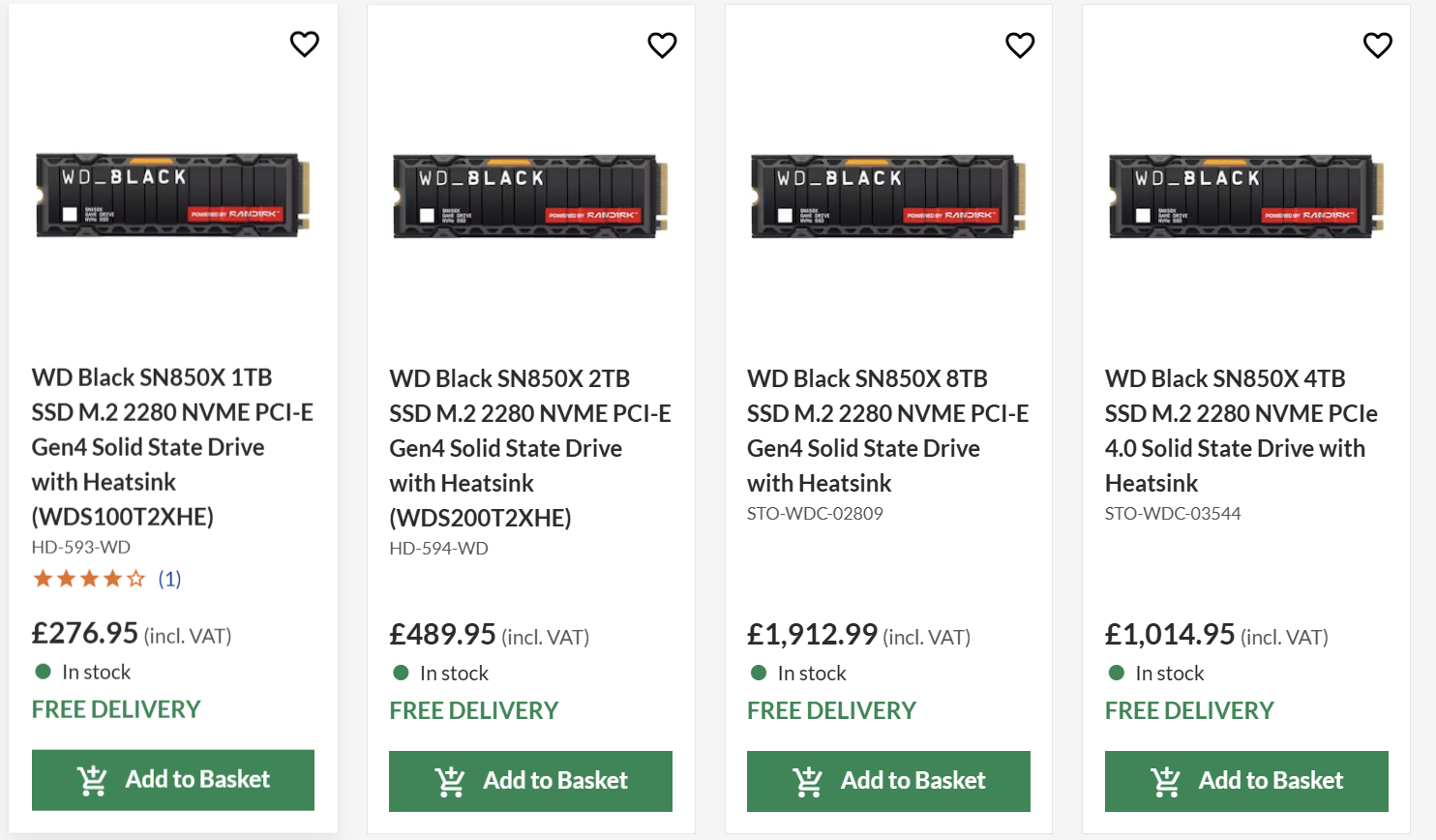Toggle wishlist heart for SN850X 4TB
Image resolution: width=1436 pixels, height=840 pixels.
point(1377,45)
